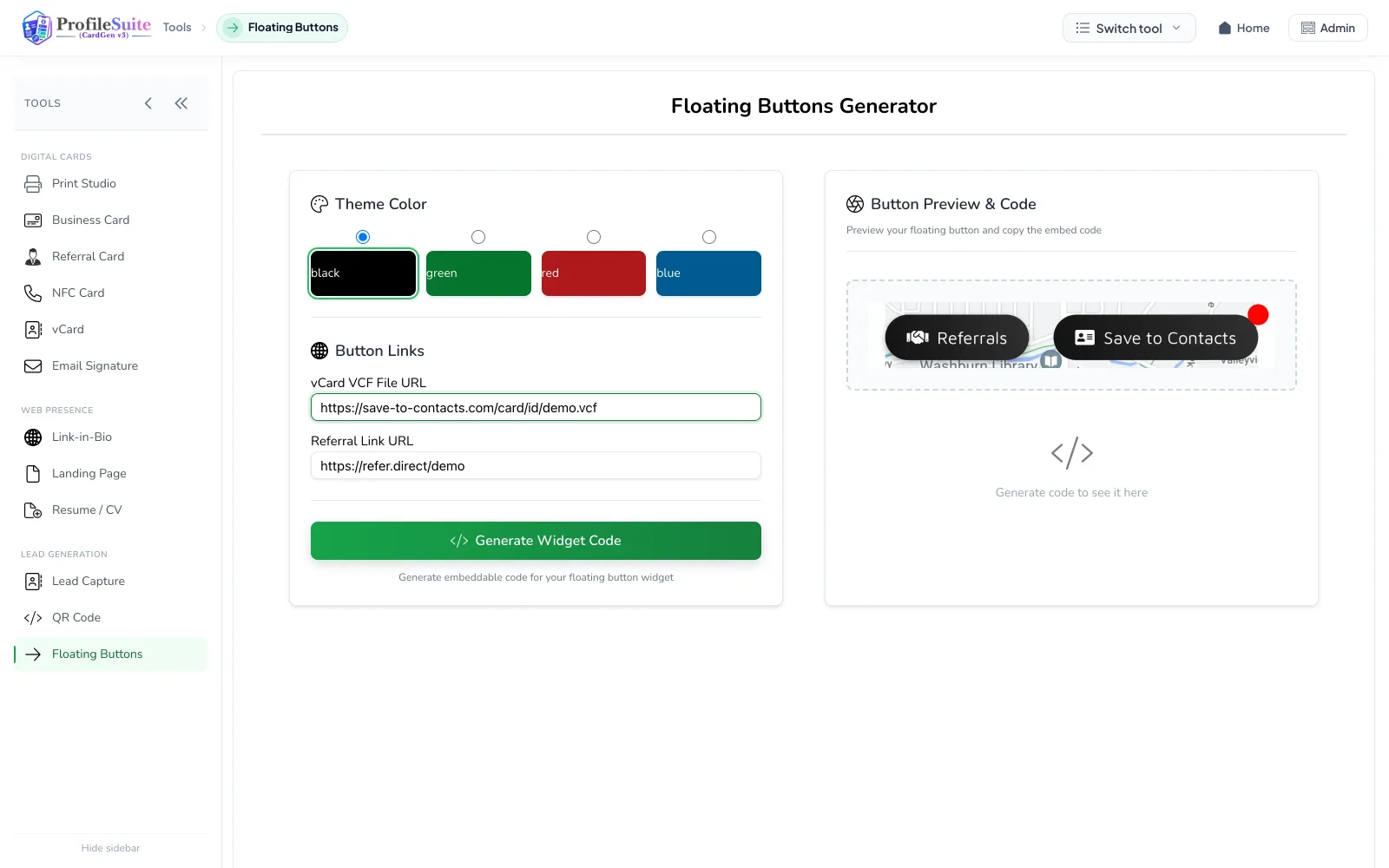Open the Switch tool dropdown
The image size is (1389, 868).
tap(1129, 28)
